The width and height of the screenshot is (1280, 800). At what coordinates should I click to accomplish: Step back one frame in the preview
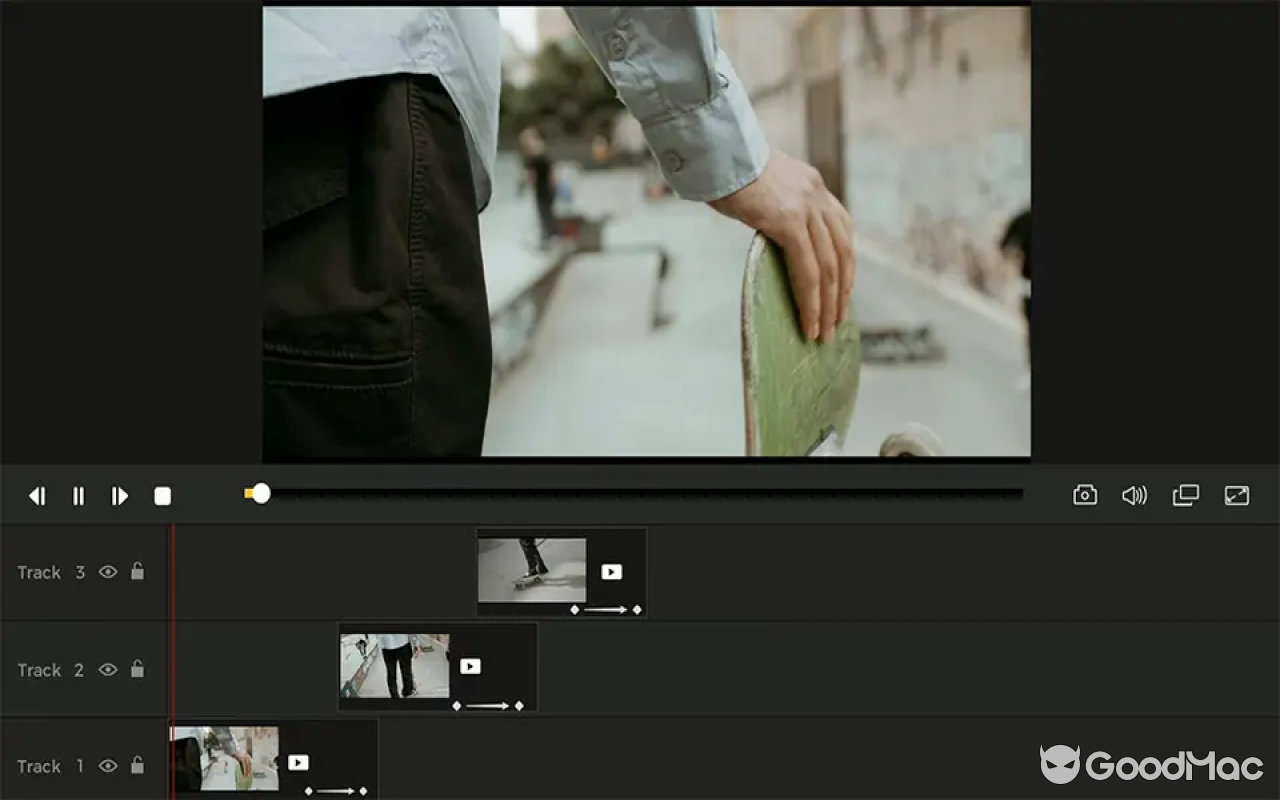(x=37, y=495)
